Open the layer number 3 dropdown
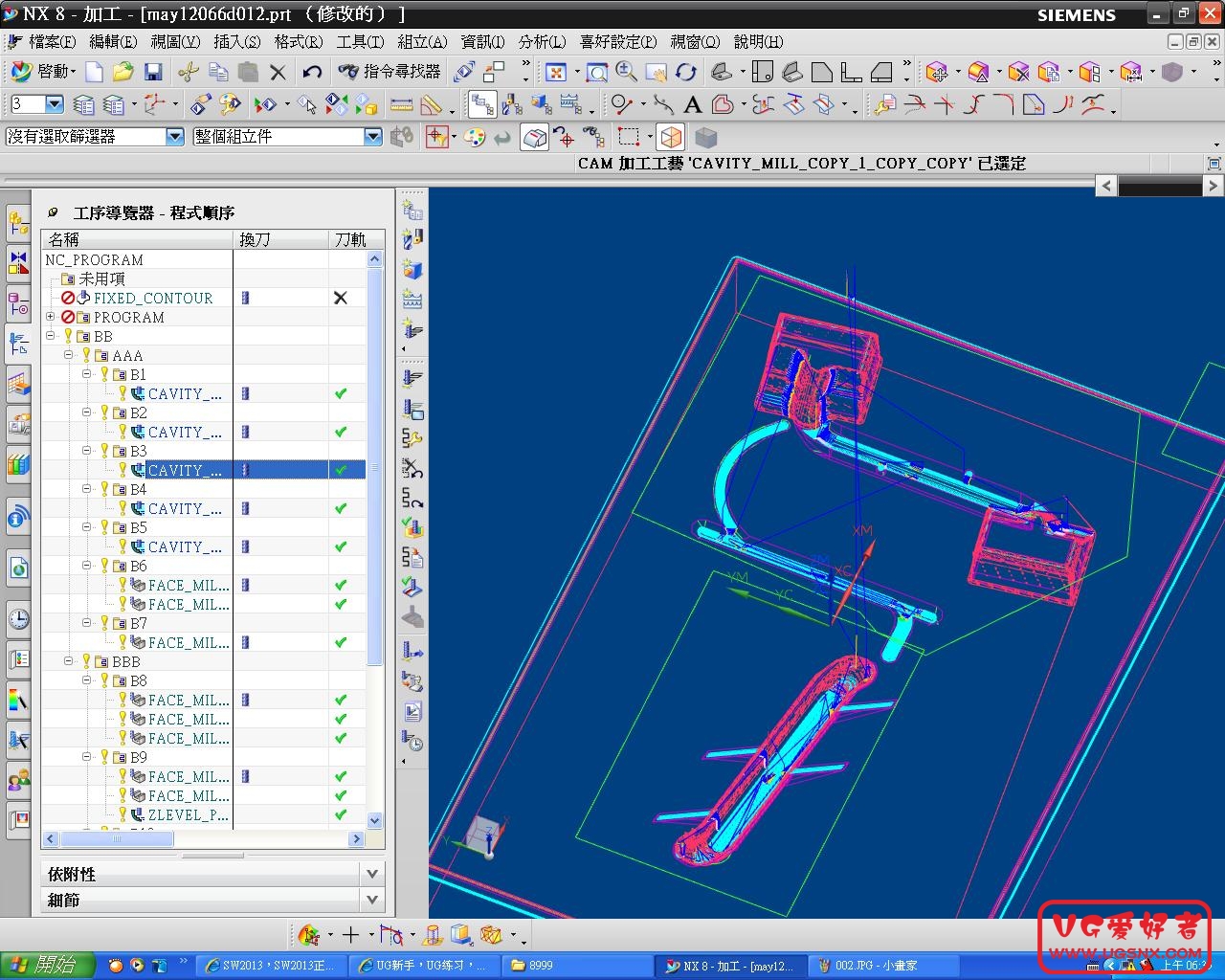The width and height of the screenshot is (1225, 980). pos(55,104)
